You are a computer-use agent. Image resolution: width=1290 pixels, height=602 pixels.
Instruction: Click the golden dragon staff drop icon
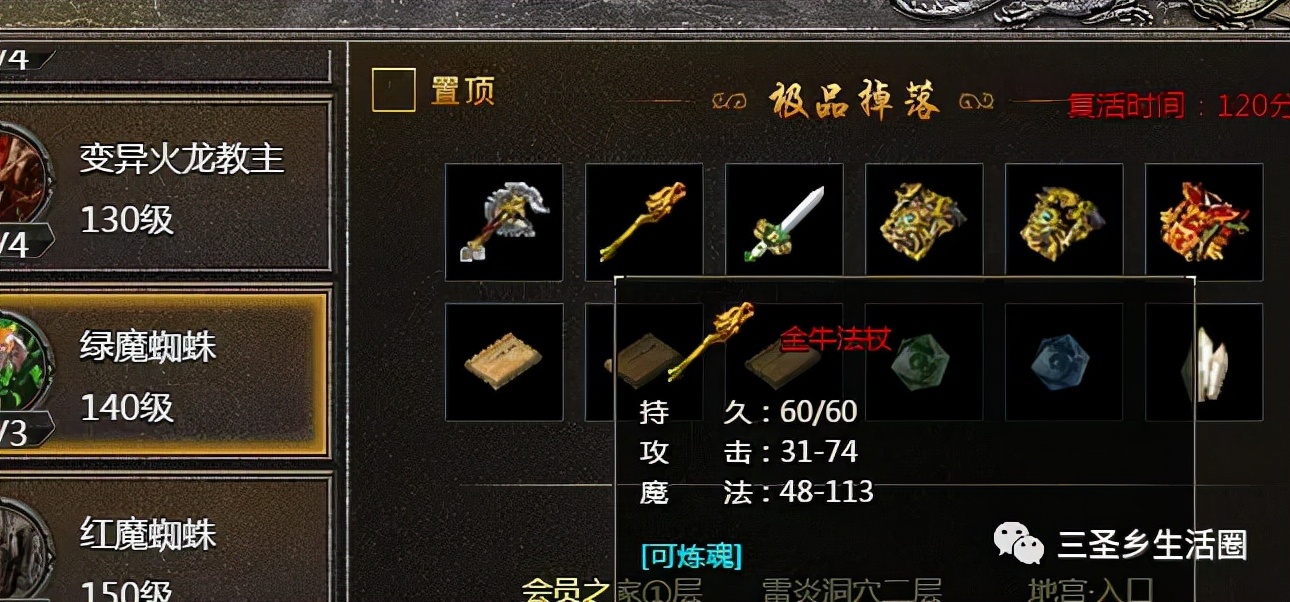coord(644,222)
